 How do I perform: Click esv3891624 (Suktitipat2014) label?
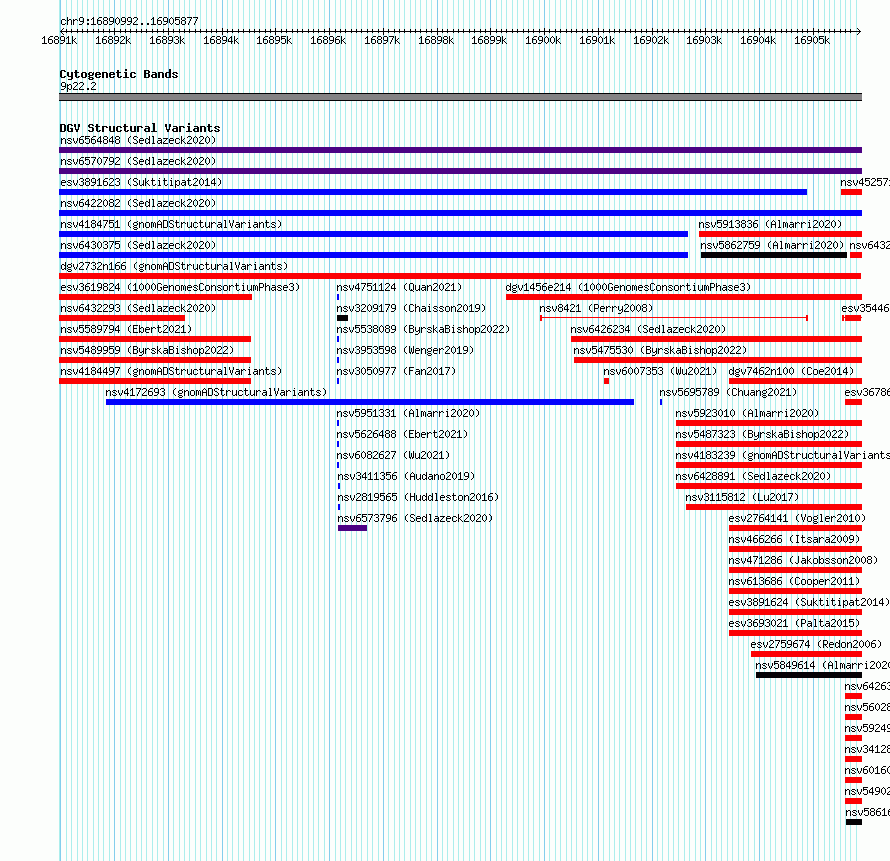pyautogui.click(x=809, y=602)
